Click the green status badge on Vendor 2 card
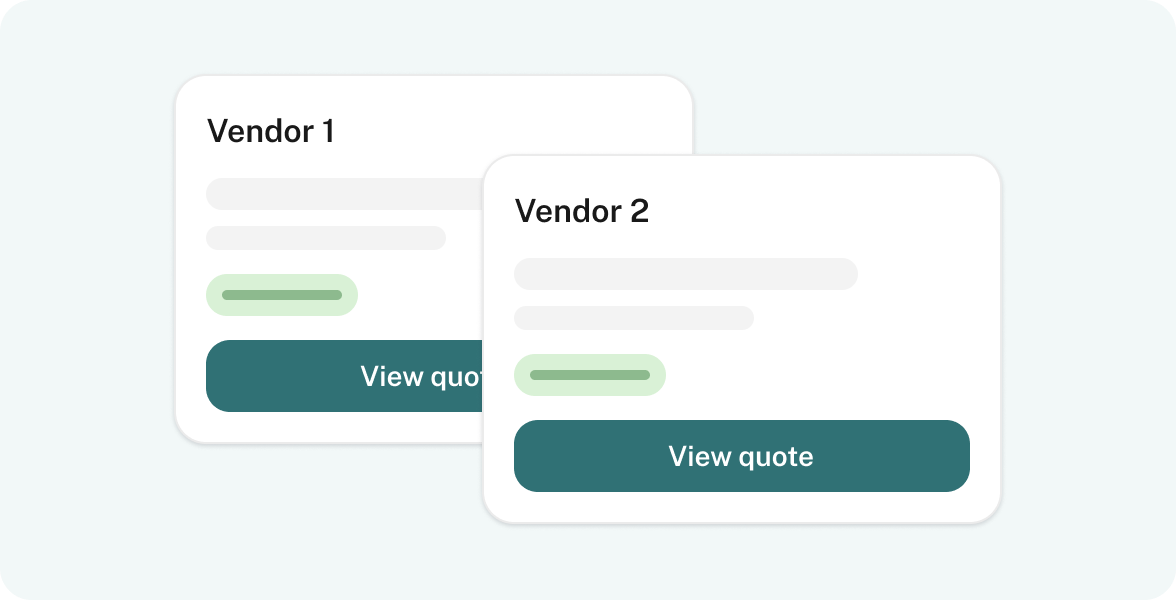The width and height of the screenshot is (1176, 600). pos(590,375)
